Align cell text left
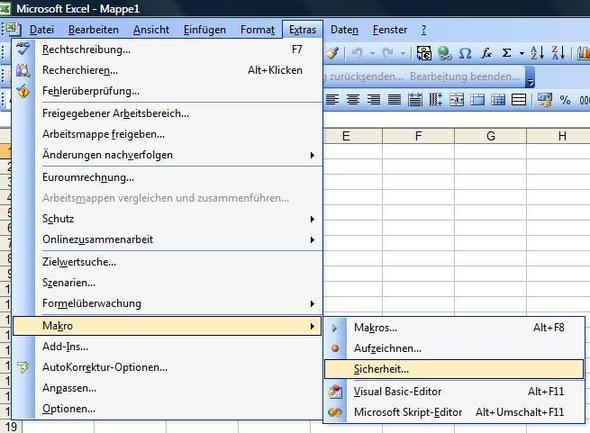 tap(332, 100)
